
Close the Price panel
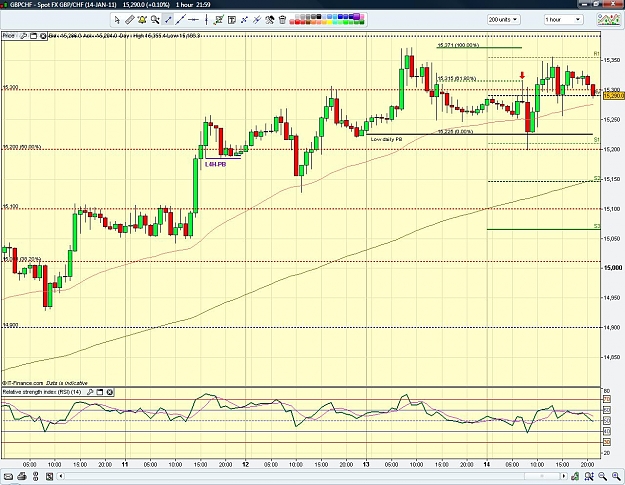pos(43,36)
